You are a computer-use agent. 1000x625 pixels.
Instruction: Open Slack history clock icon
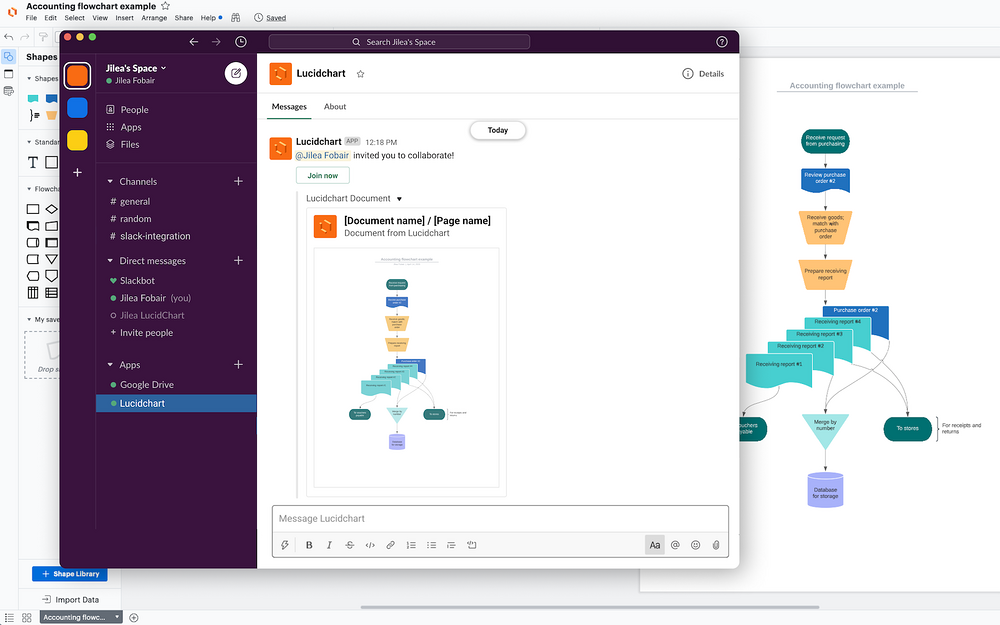pos(240,41)
